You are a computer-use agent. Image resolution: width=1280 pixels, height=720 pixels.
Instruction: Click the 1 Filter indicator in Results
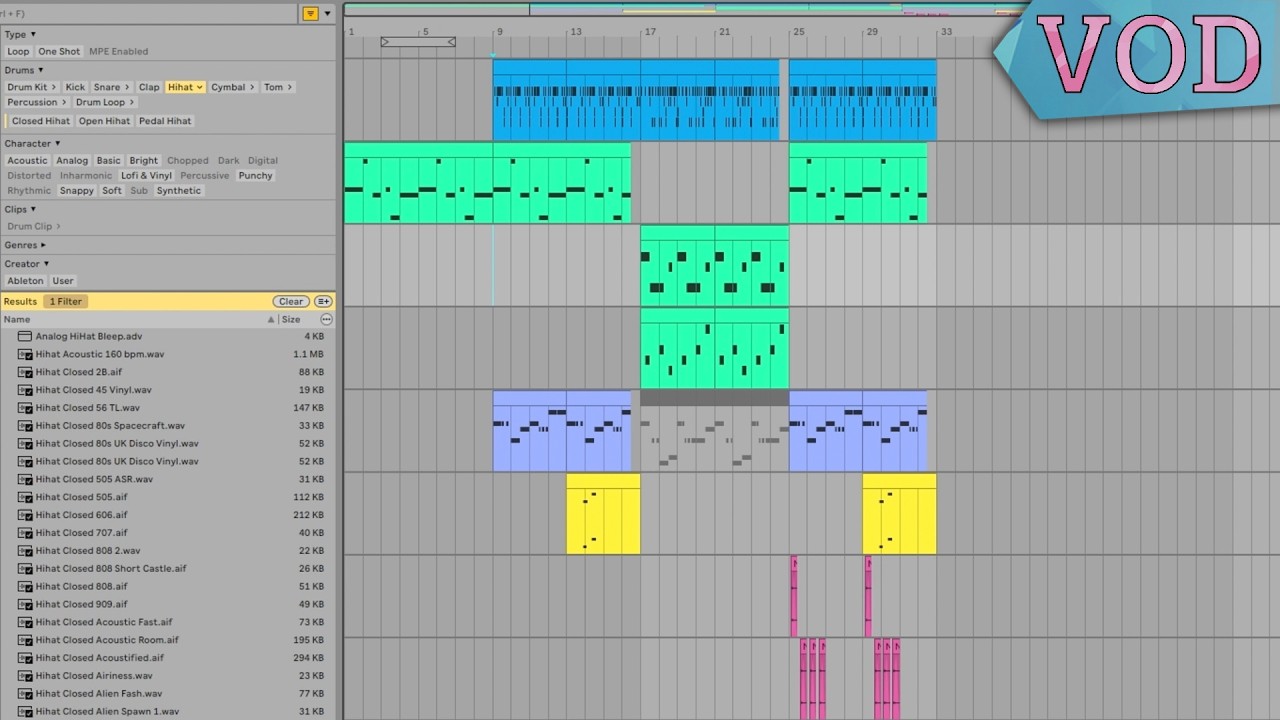pyautogui.click(x=65, y=301)
